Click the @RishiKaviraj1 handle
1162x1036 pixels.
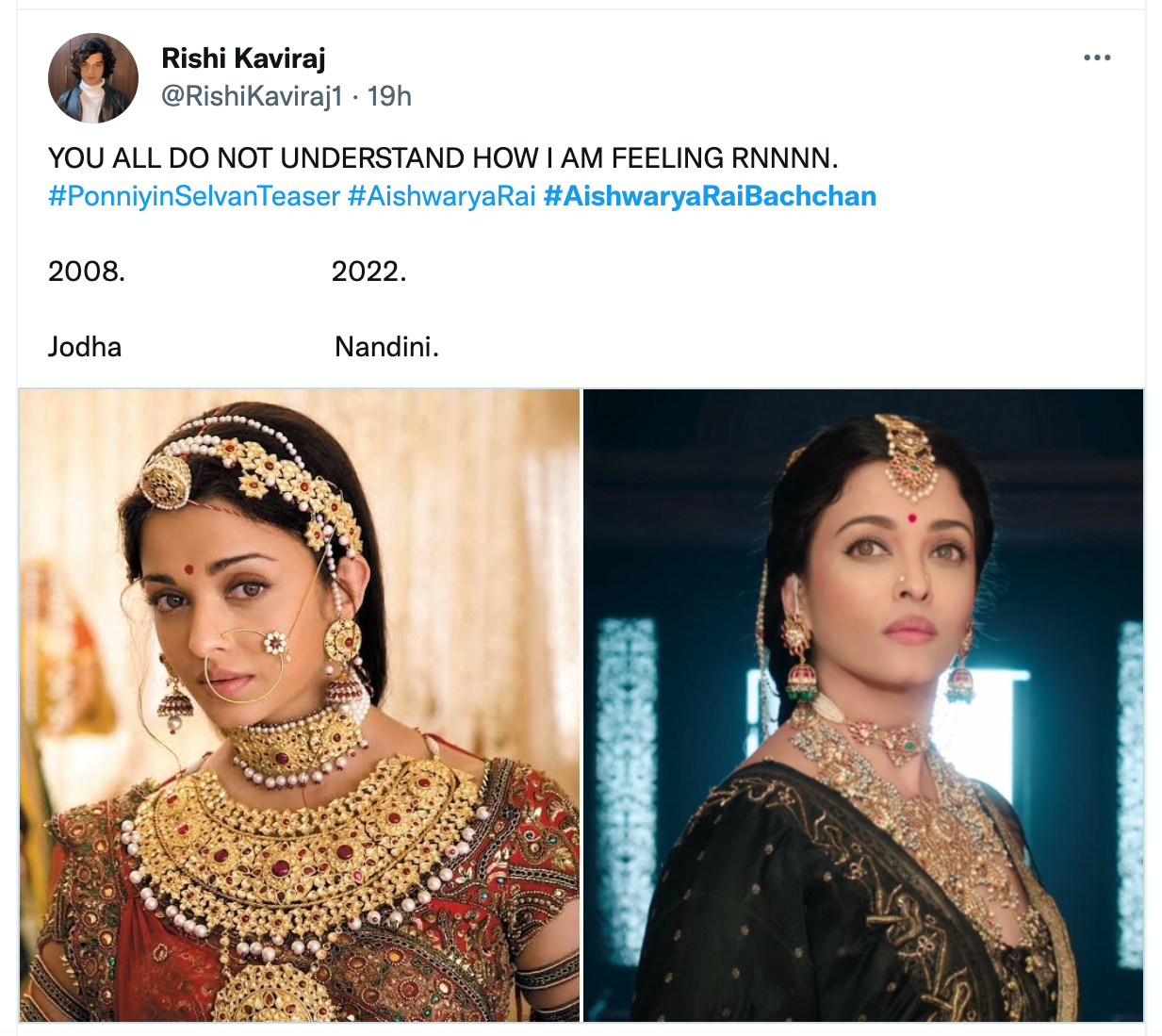click(251, 94)
